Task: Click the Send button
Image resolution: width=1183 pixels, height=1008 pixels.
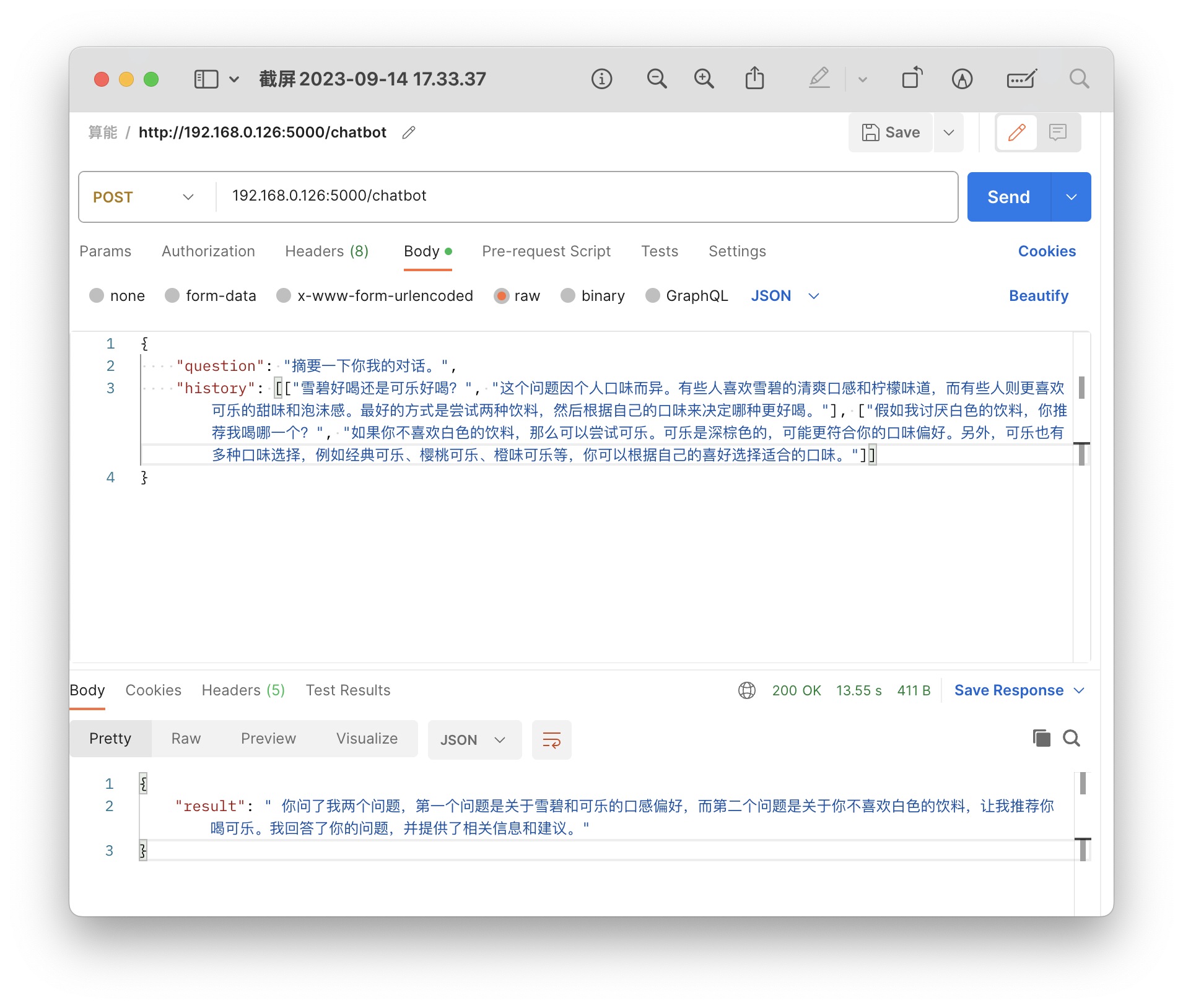Action: point(1008,196)
